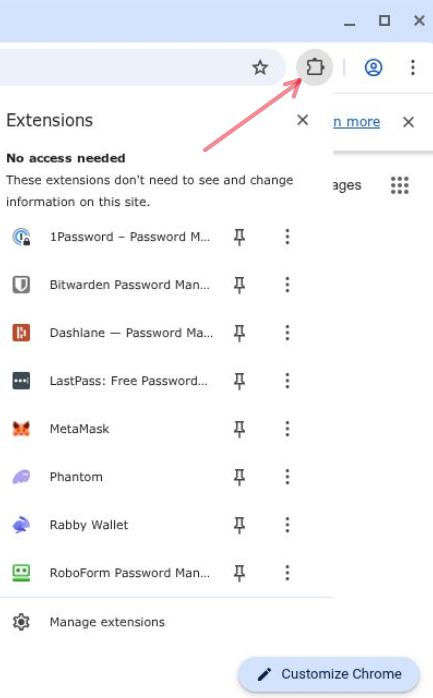433x698 pixels.
Task: Click the Rabby Wallet rabbit icon
Action: [21, 525]
